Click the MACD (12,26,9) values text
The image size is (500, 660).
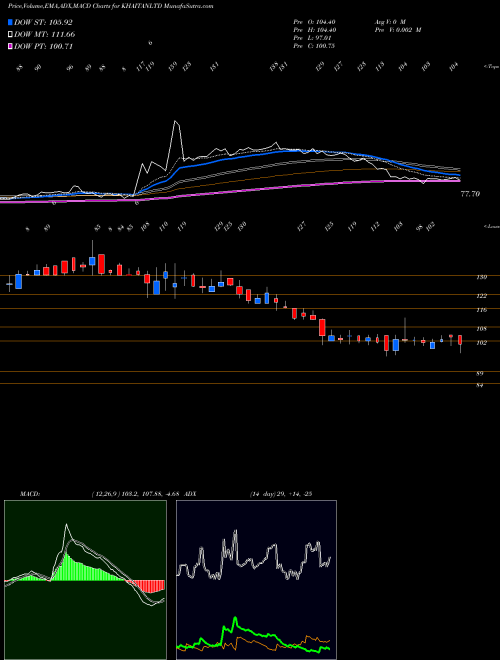(136, 494)
